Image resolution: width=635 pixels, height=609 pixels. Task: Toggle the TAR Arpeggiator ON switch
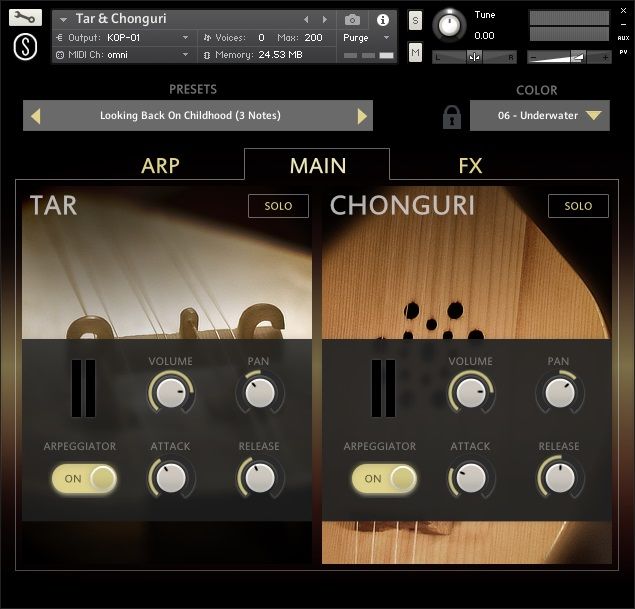click(x=84, y=478)
